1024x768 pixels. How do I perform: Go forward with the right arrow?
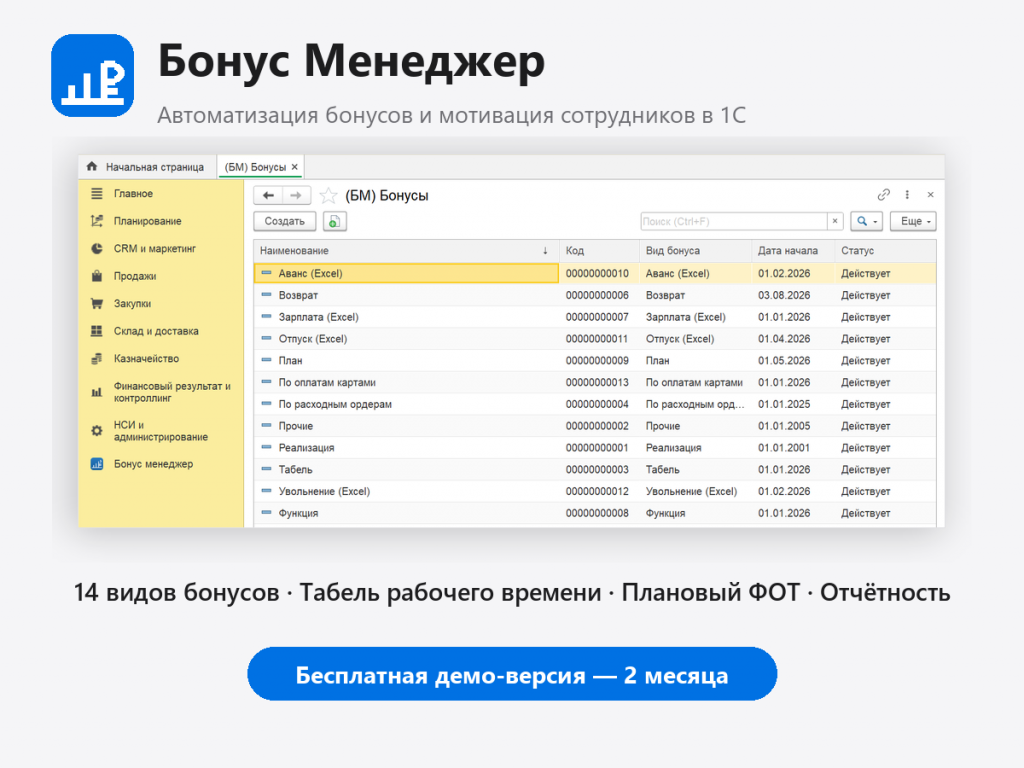click(x=296, y=195)
